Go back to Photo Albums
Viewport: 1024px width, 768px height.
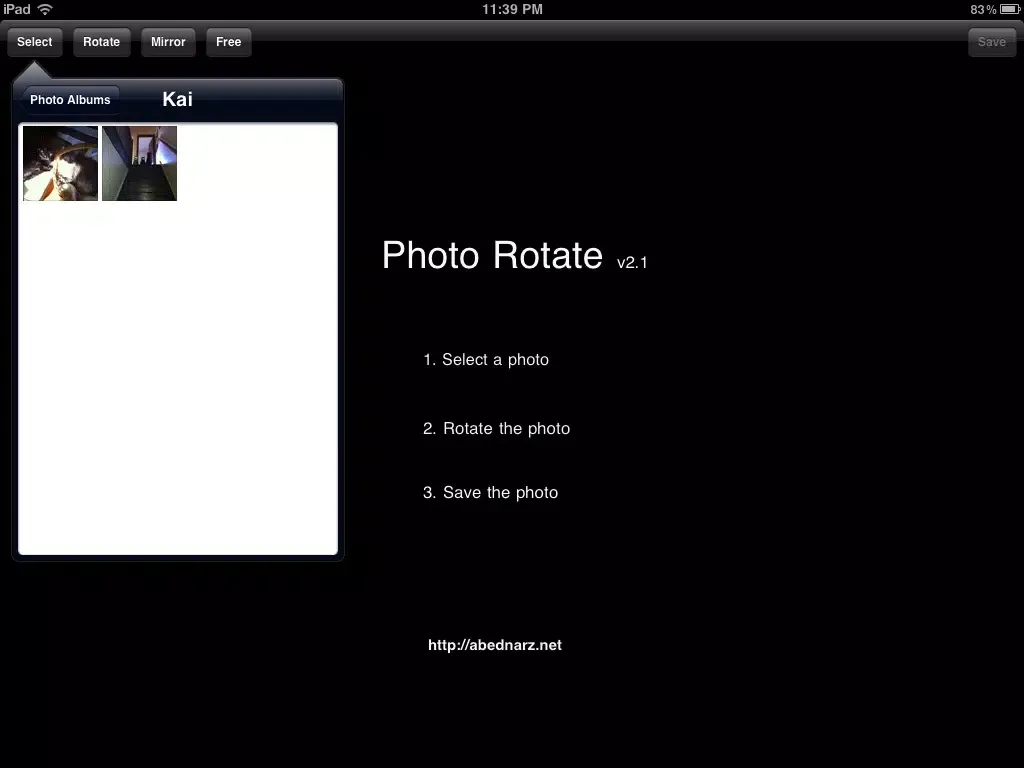[x=70, y=100]
